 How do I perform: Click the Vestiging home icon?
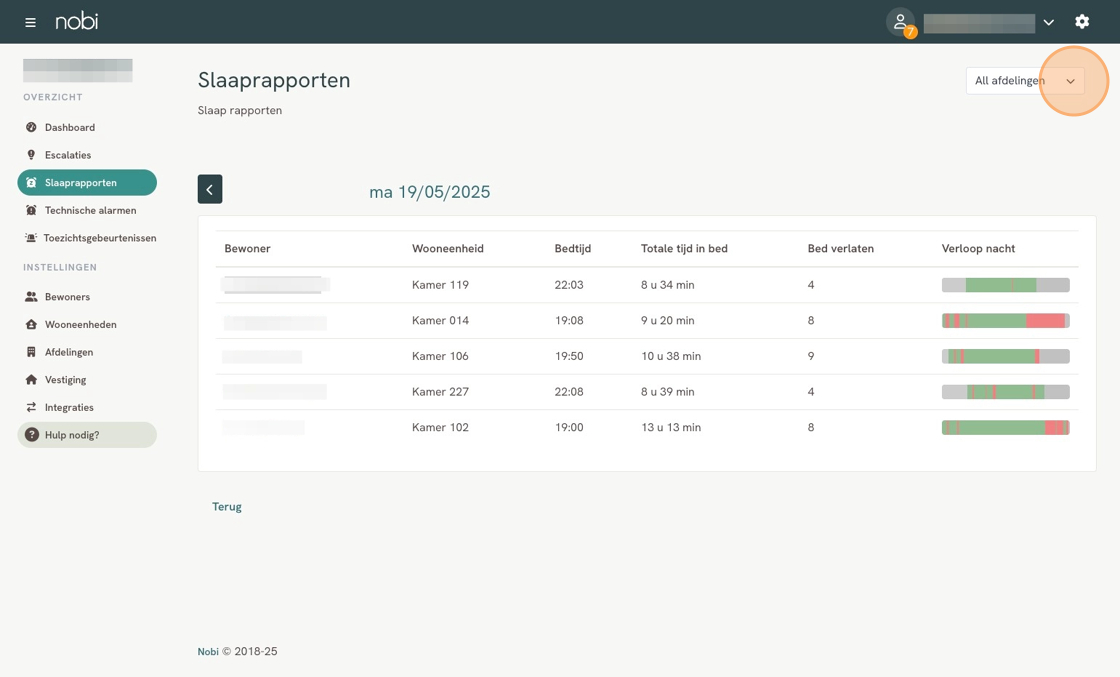coord(31,380)
